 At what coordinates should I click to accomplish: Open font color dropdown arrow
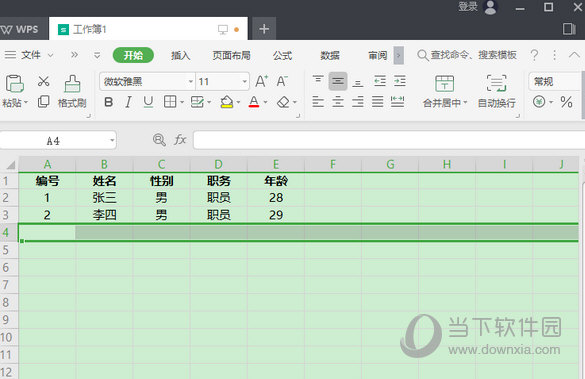[266, 102]
